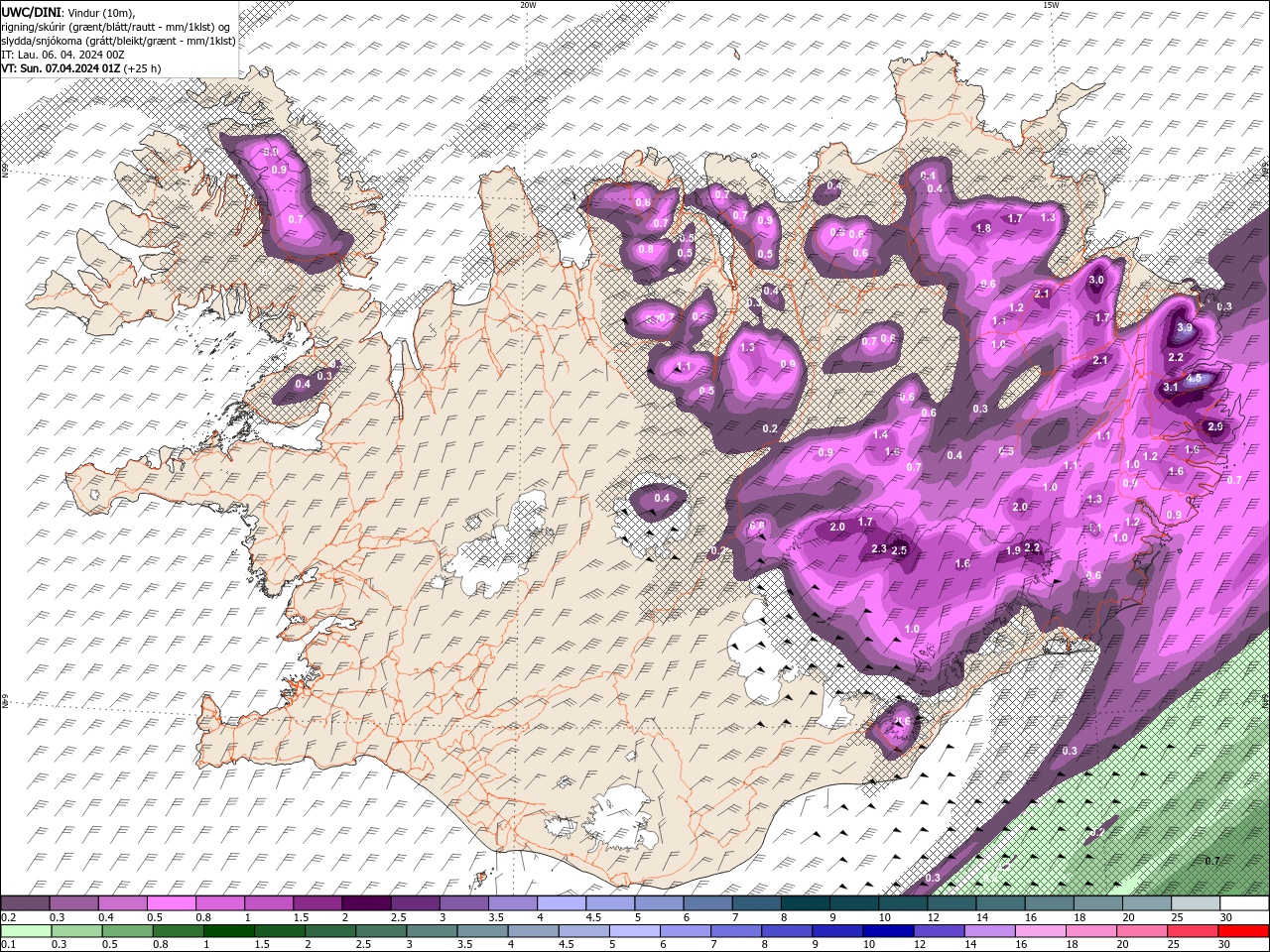The image size is (1270, 952).
Task: Click the '1.9' snowfall value on the map
Action: coord(1013,551)
